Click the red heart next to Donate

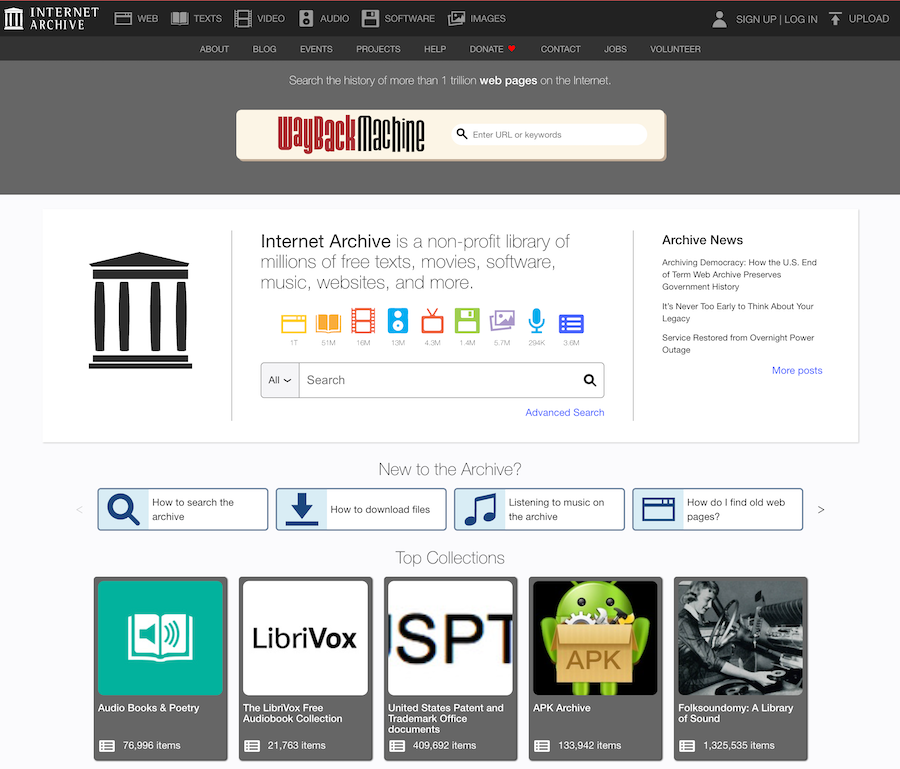pos(511,49)
